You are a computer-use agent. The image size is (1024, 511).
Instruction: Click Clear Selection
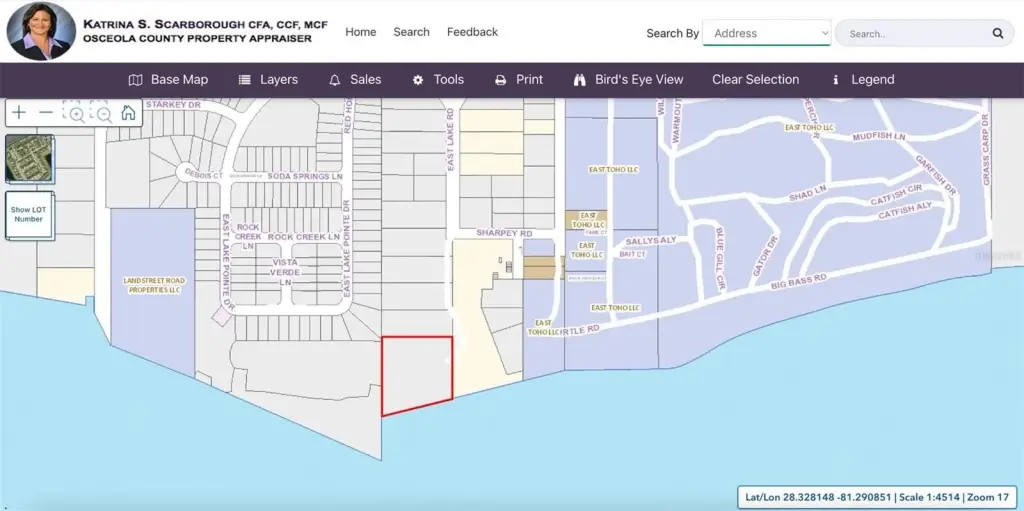coord(756,80)
